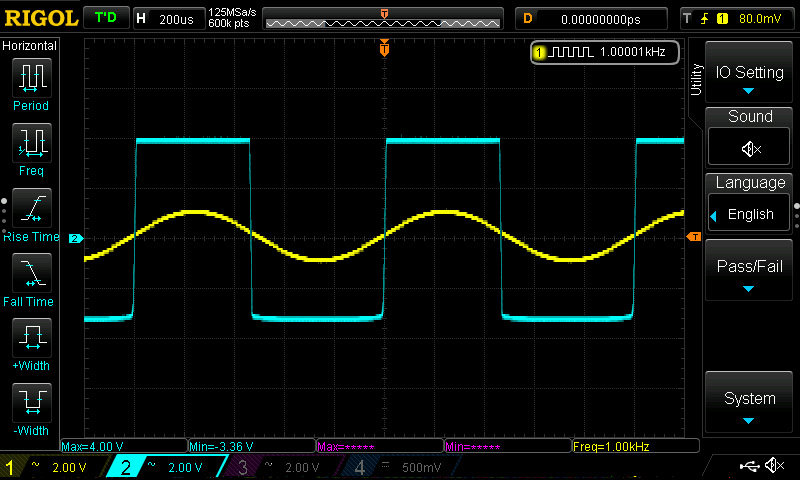The height and width of the screenshot is (480, 800).
Task: Click the trigger source channel 1 badge
Action: tap(722, 19)
